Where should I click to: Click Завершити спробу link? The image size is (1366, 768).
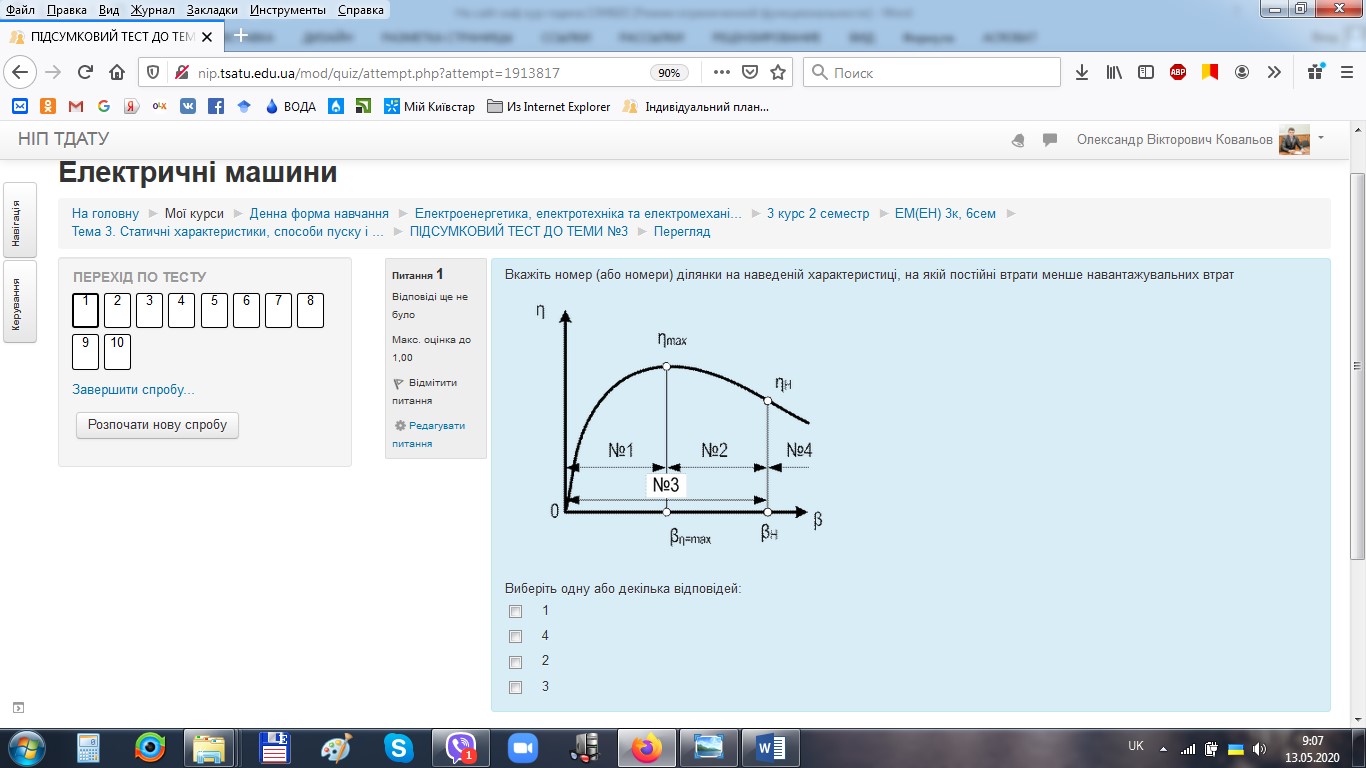(134, 389)
